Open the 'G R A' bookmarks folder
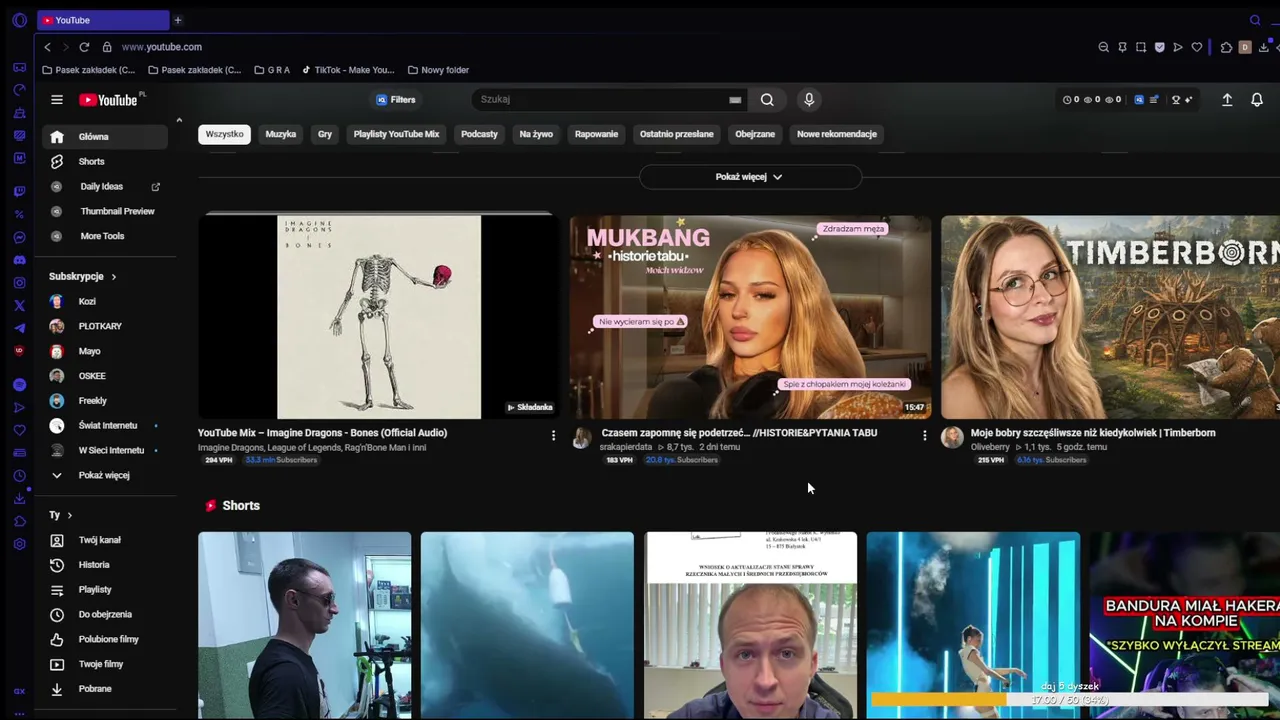The image size is (1280, 720). coord(272,70)
